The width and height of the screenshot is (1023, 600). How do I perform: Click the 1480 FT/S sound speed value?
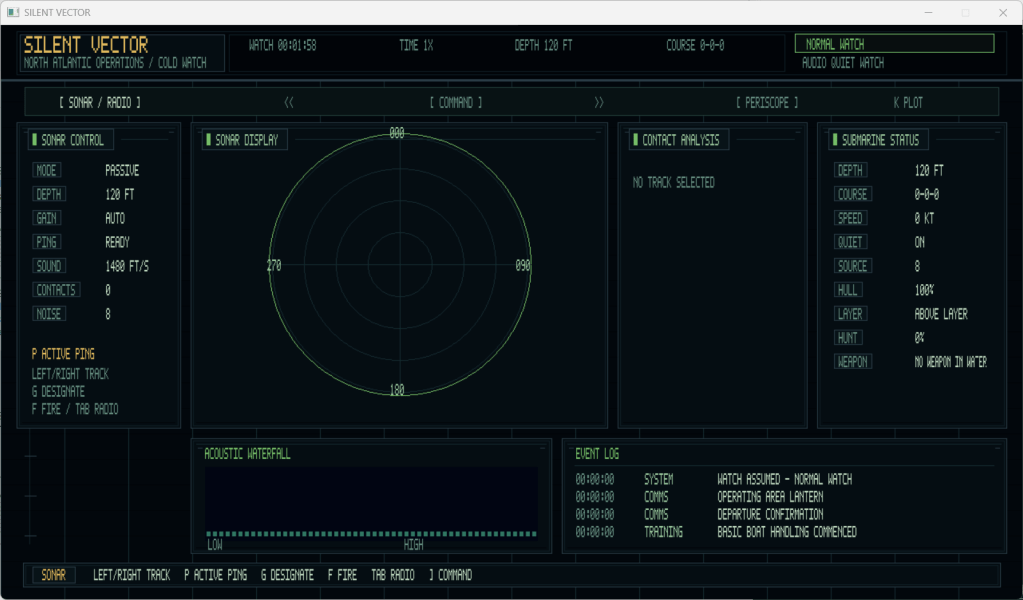click(x=127, y=266)
